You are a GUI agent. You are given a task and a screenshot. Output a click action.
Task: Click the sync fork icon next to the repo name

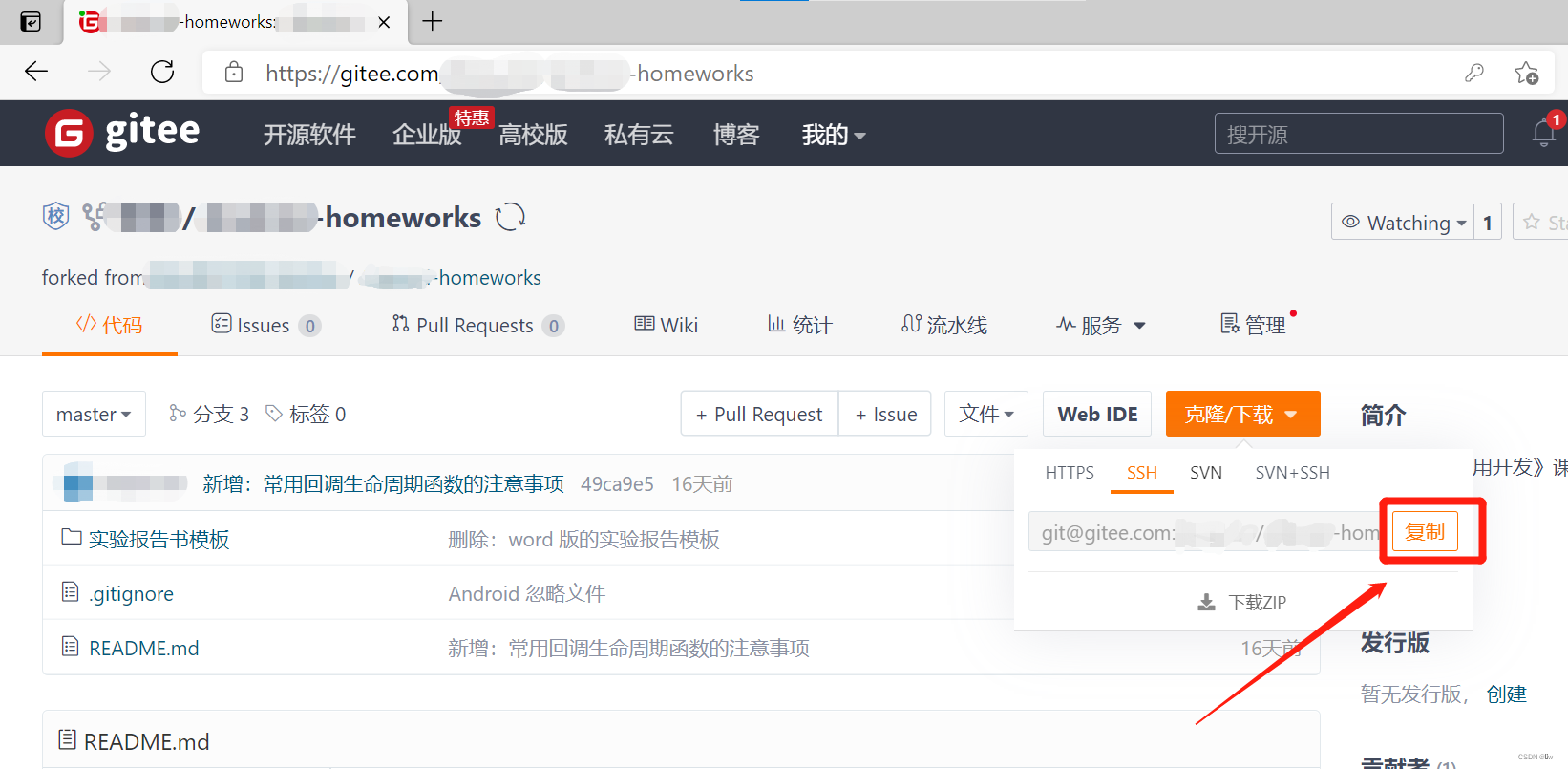511,218
